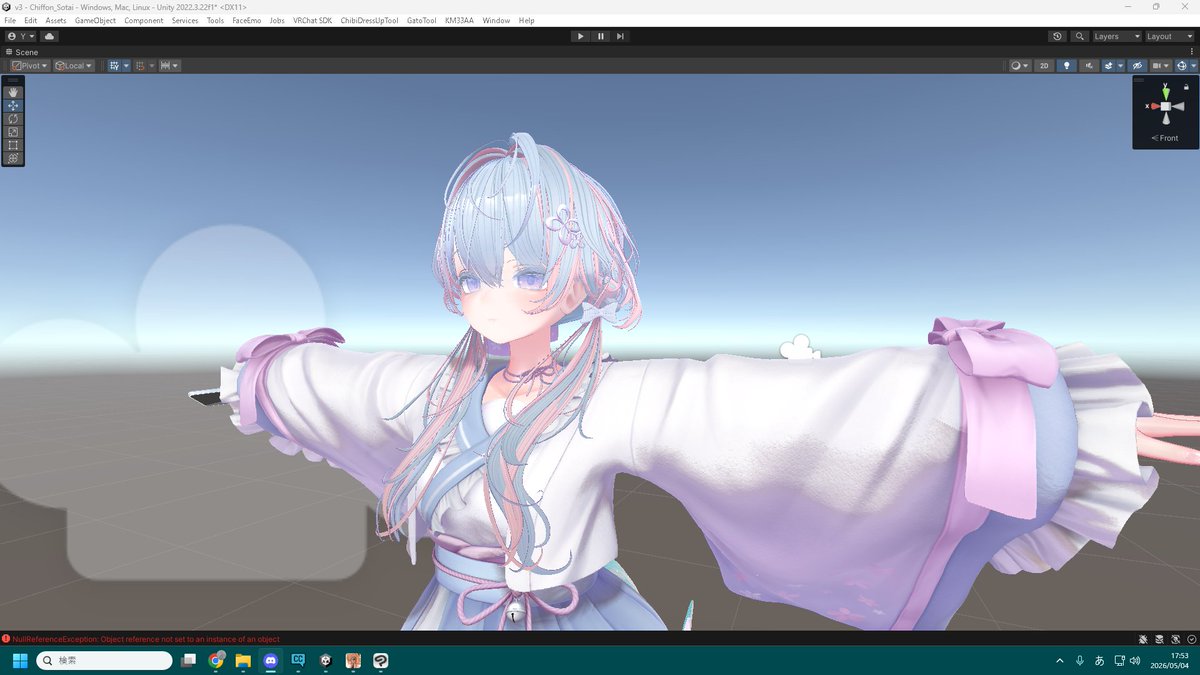The image size is (1200, 675).
Task: Click the Step frame button
Action: (620, 36)
